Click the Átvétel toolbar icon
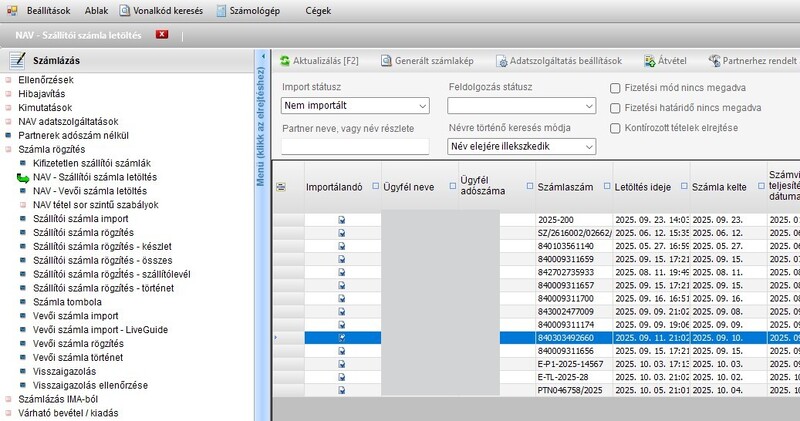 pyautogui.click(x=651, y=61)
